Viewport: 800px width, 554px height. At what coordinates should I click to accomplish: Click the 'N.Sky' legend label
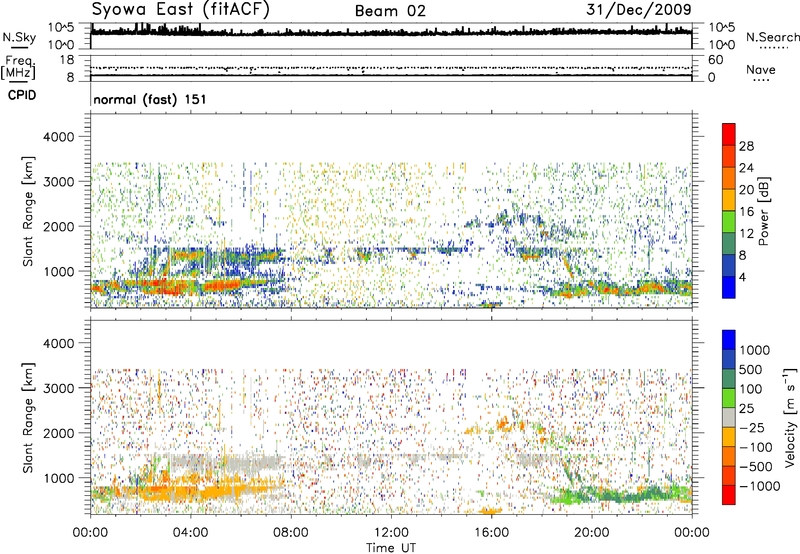pyautogui.click(x=19, y=37)
